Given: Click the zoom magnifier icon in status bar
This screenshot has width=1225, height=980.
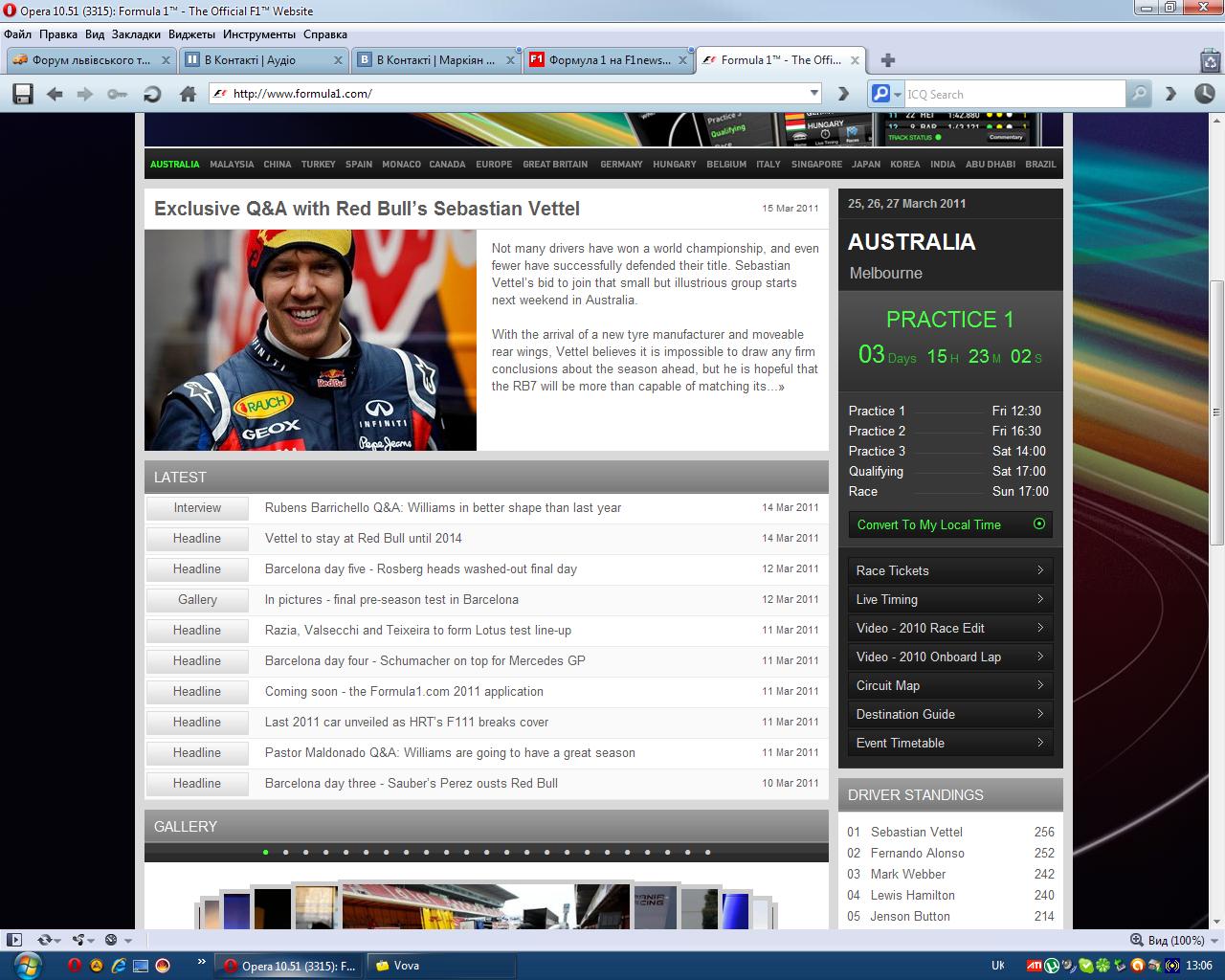Looking at the screenshot, I should coord(1137,940).
